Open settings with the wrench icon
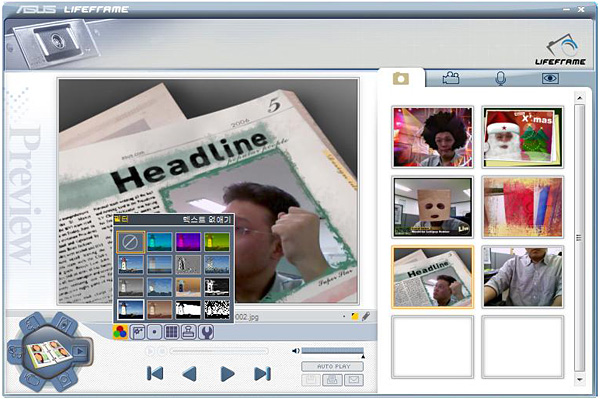This screenshot has width=600, height=399. (206, 332)
